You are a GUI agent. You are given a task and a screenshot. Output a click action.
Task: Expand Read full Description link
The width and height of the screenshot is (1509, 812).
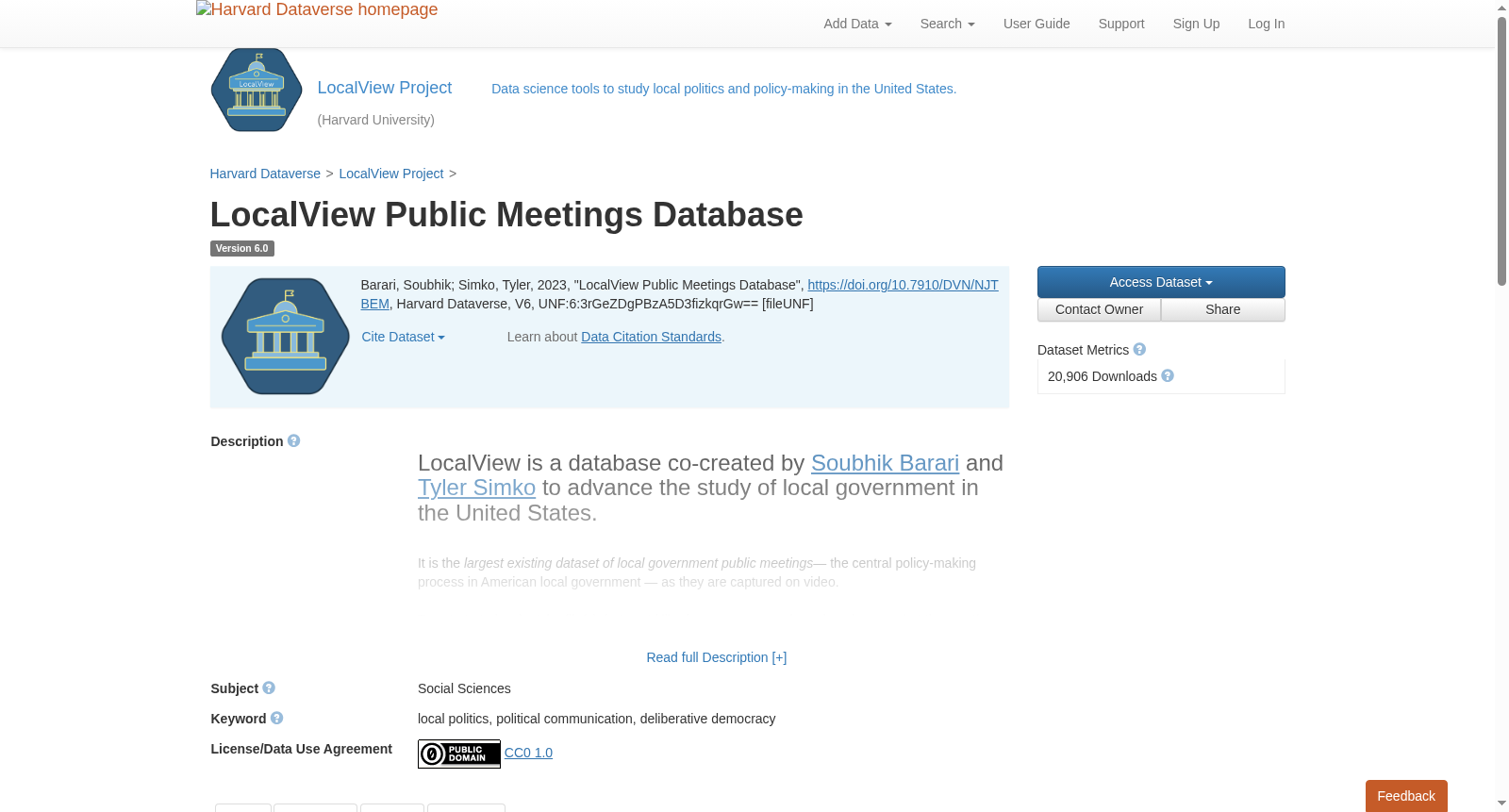click(x=716, y=657)
